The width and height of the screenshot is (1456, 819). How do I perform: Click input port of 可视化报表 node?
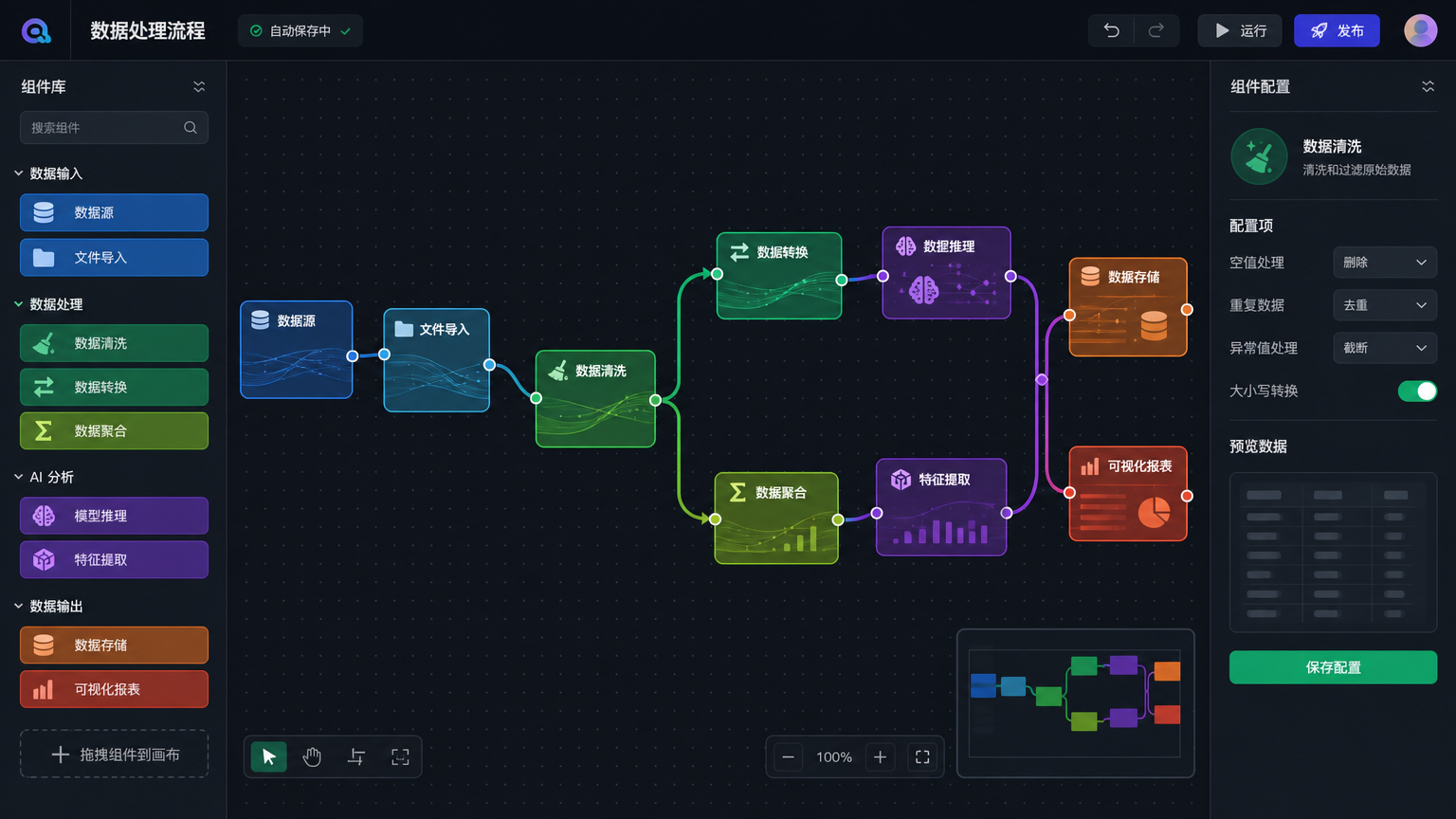tap(1069, 492)
